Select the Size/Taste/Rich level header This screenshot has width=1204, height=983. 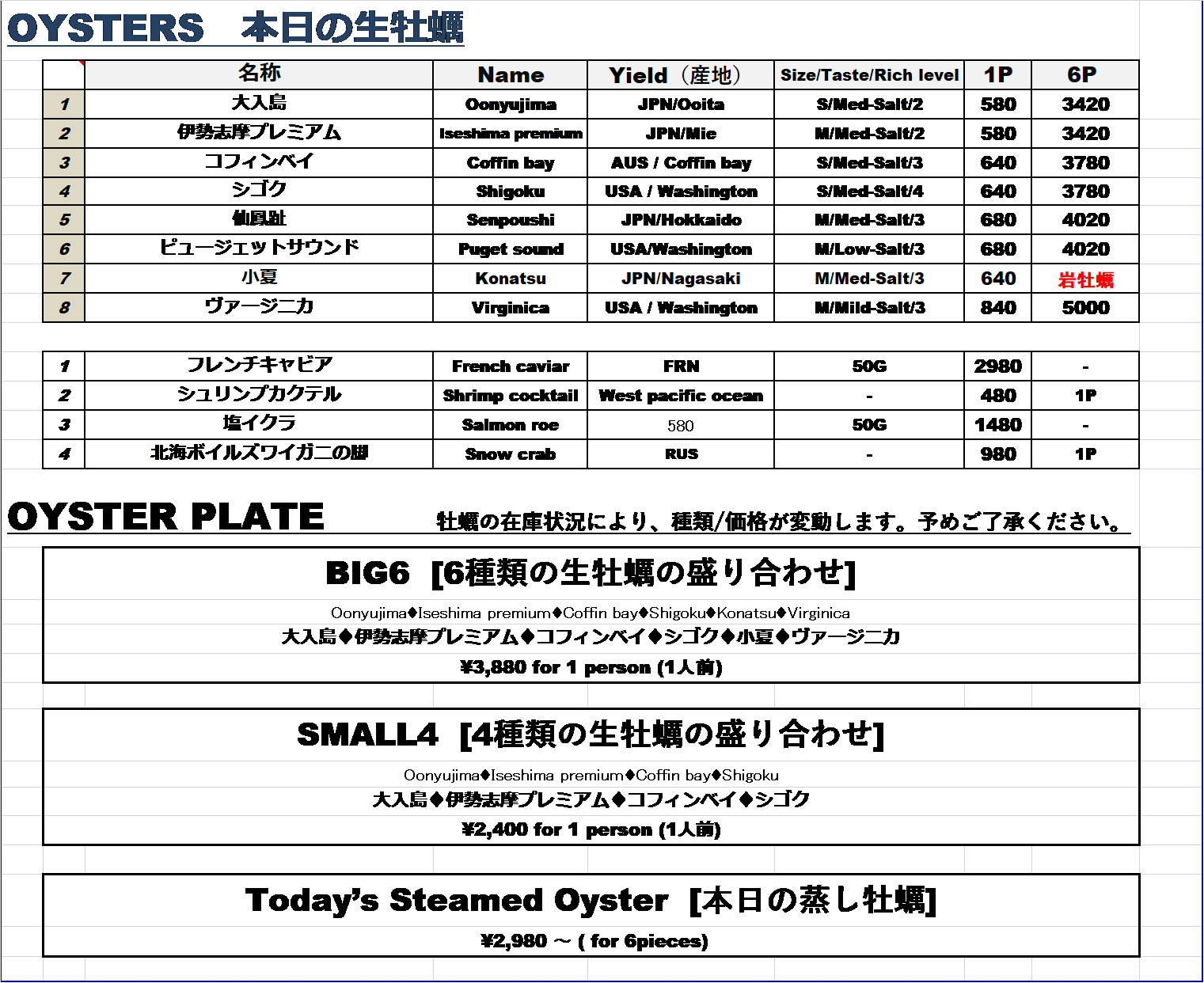click(869, 75)
